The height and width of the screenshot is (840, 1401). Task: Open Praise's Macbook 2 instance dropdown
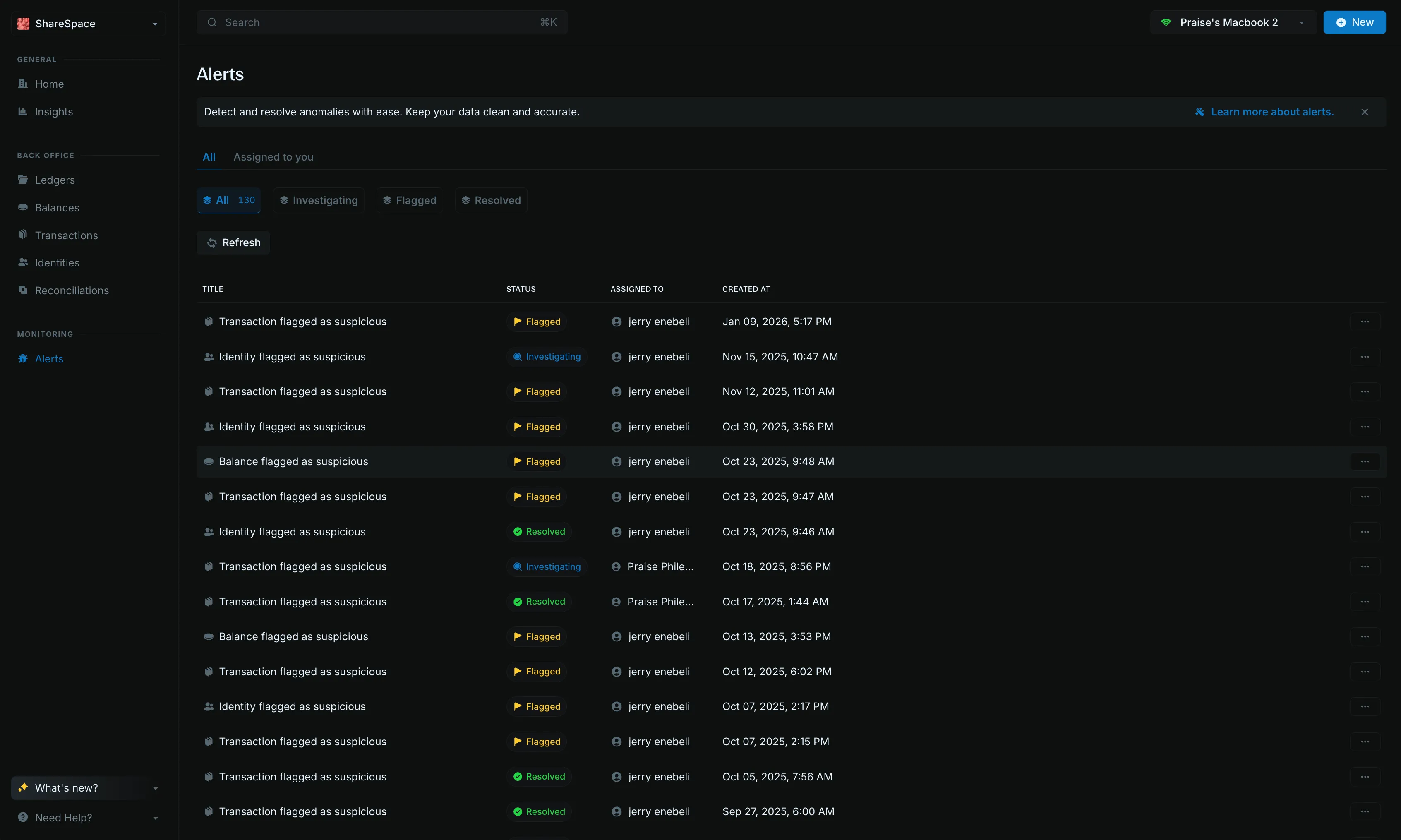tap(1233, 23)
